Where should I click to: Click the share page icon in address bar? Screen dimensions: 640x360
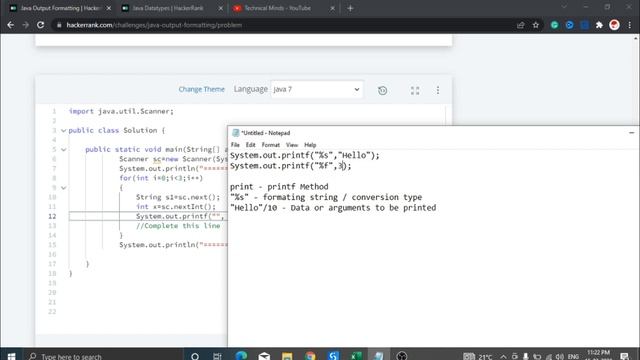520,25
